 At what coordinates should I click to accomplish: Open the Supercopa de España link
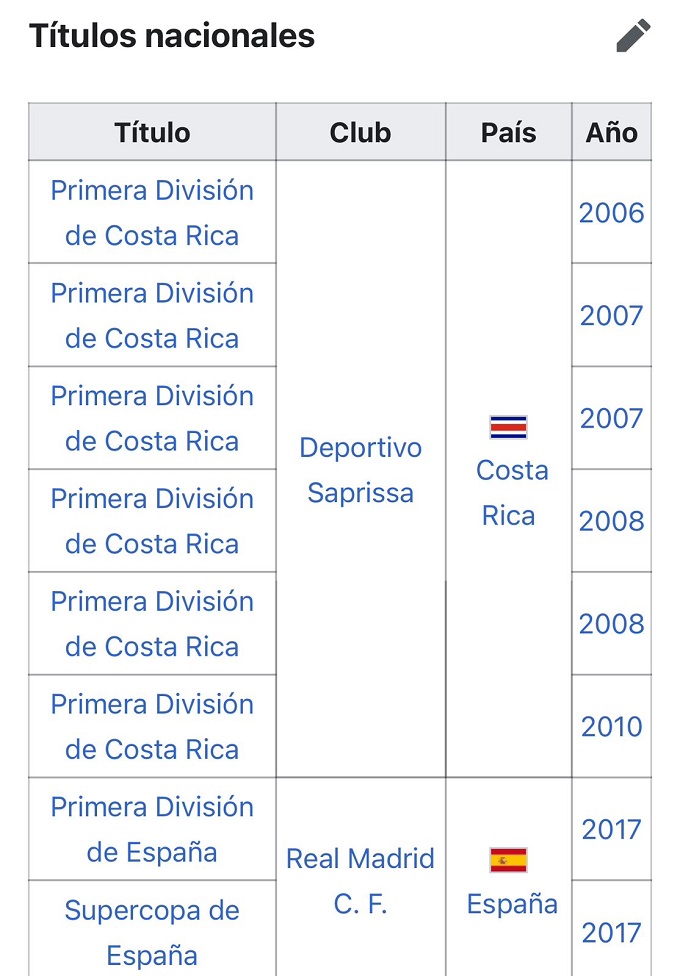(x=152, y=932)
